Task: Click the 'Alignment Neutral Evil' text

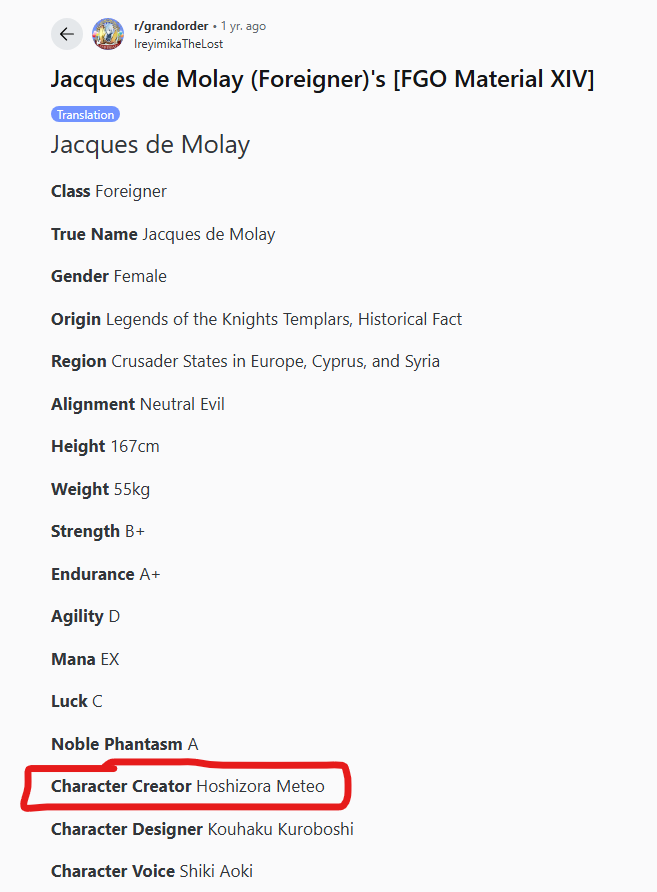Action: click(x=138, y=404)
